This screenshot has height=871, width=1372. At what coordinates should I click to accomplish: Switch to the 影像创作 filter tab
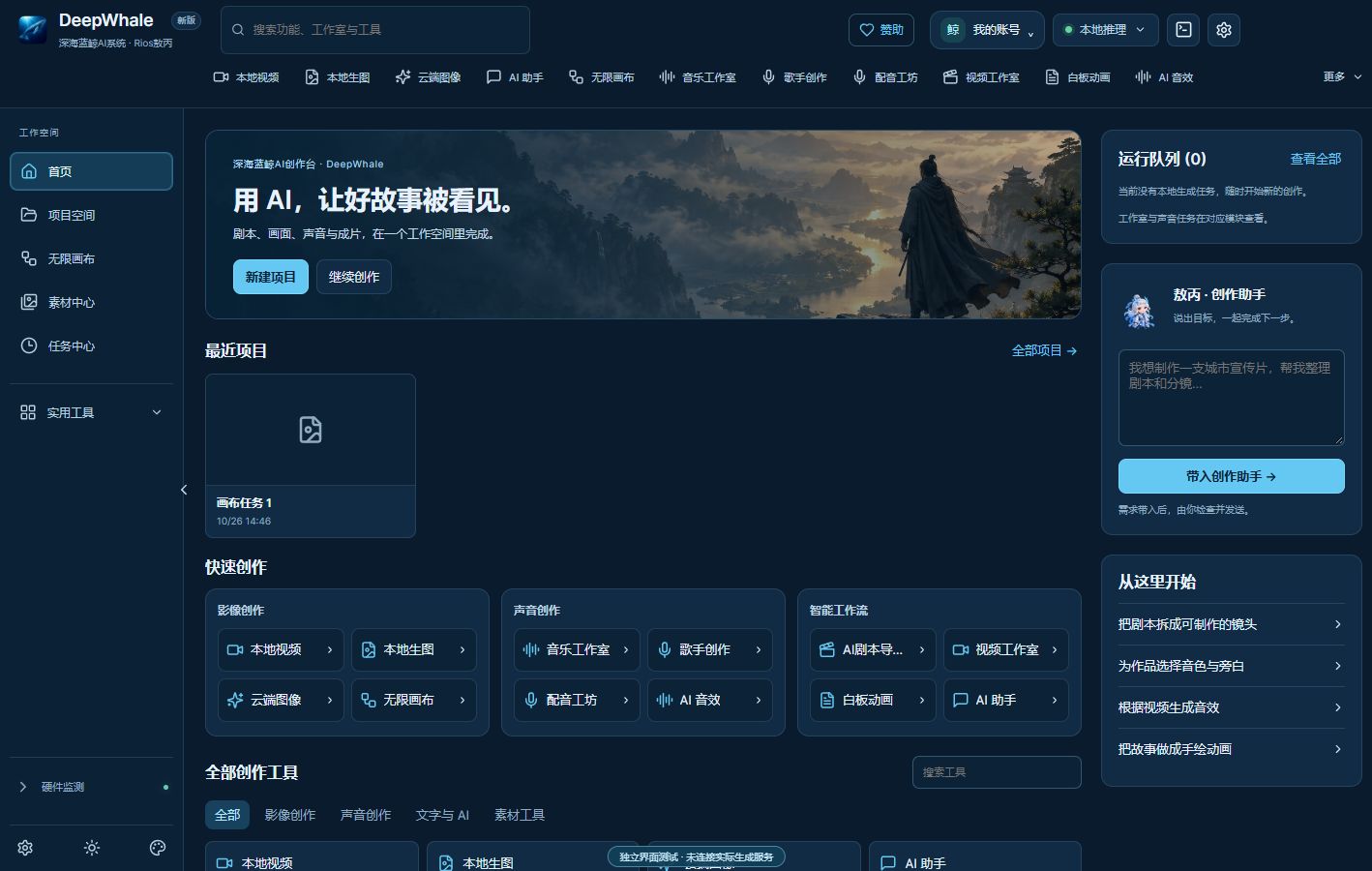point(290,815)
